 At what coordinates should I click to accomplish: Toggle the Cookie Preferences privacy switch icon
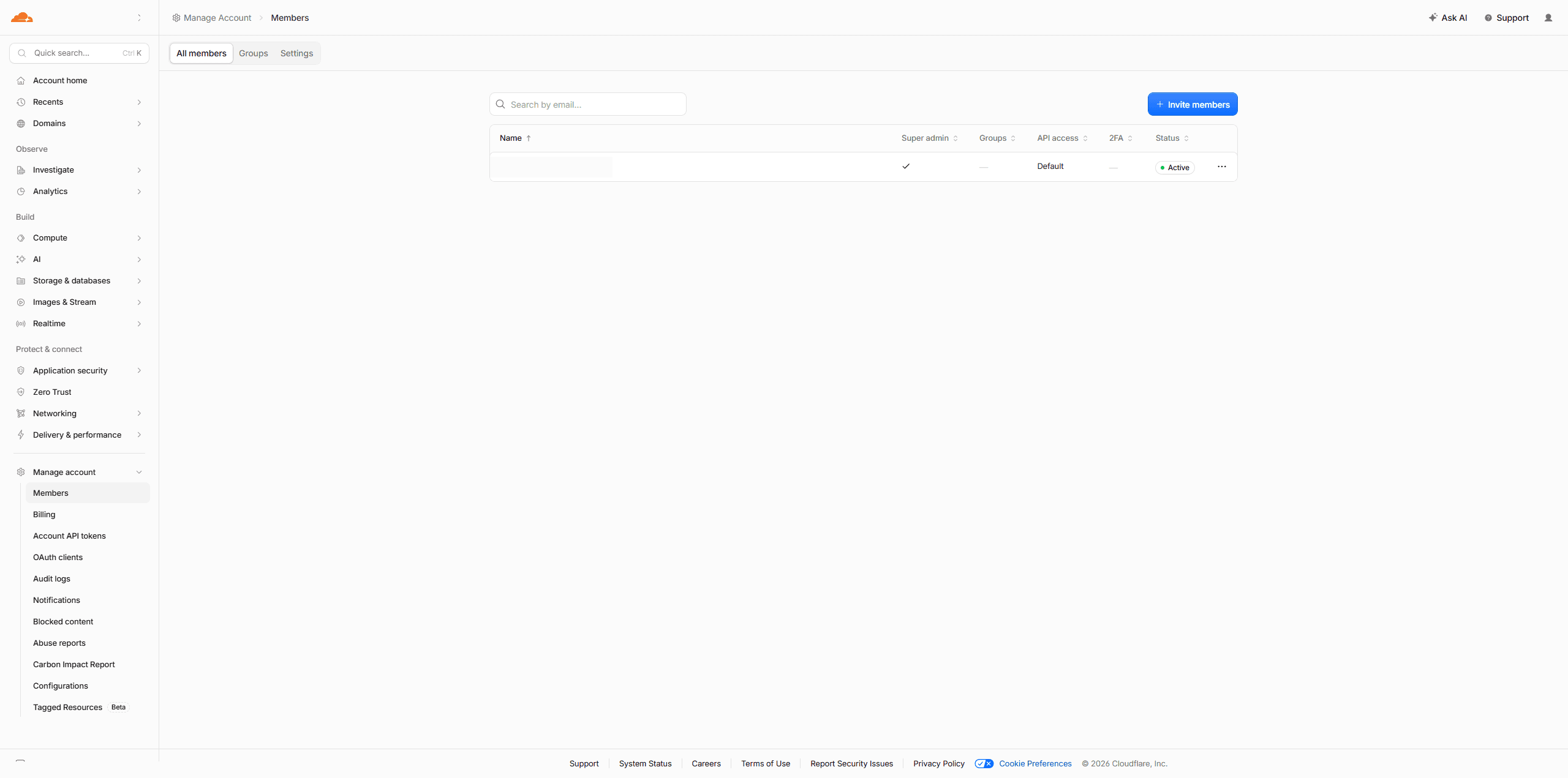pos(984,763)
